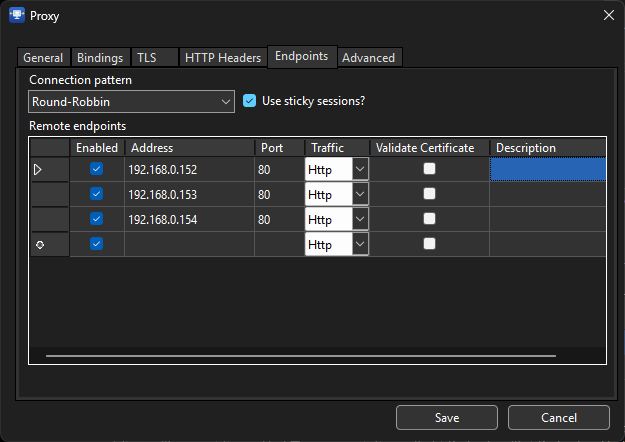Disable the endpoint 192.168.0.152 Enabled checkbox
This screenshot has width=625, height=442.
[x=96, y=169]
